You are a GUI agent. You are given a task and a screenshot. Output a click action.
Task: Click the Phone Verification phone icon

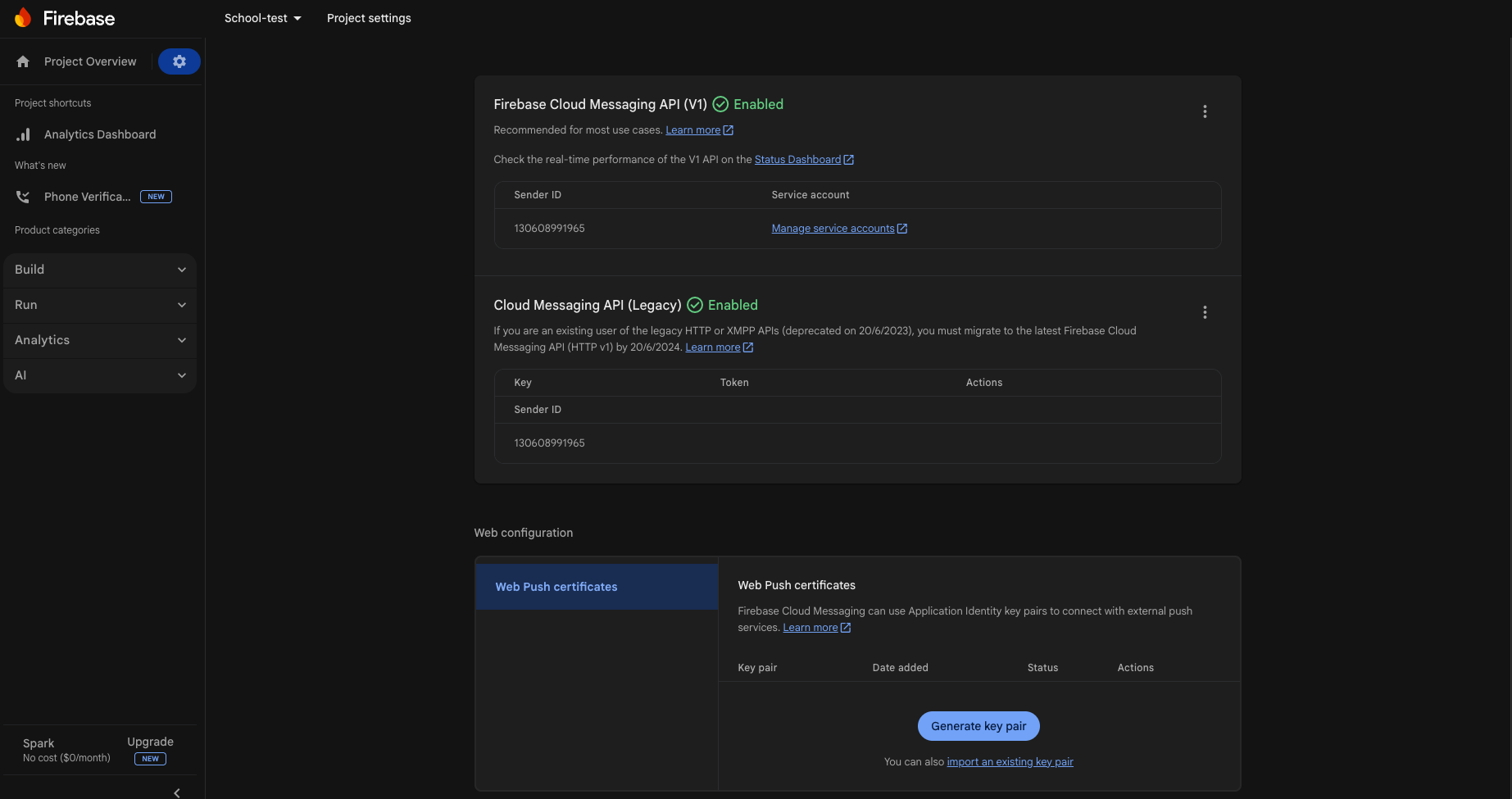22,197
